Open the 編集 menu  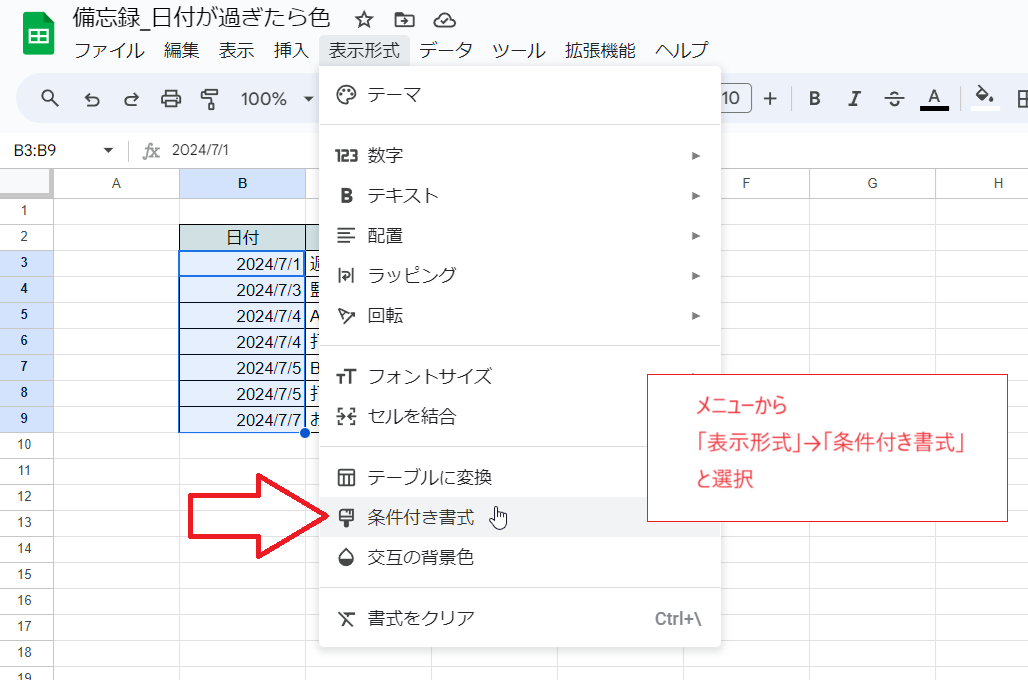tap(182, 50)
